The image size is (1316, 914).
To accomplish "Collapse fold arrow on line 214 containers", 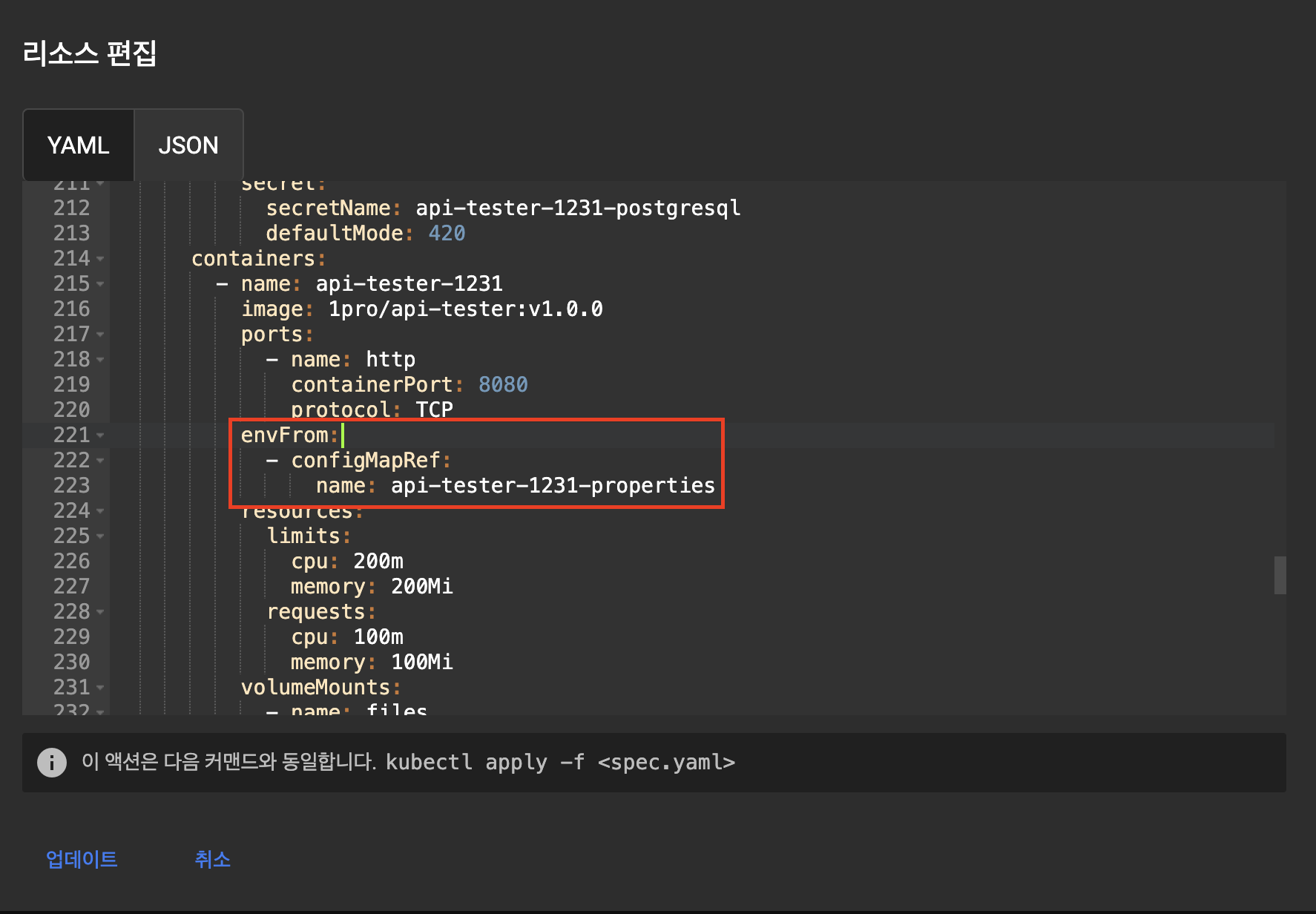I will tap(100, 259).
